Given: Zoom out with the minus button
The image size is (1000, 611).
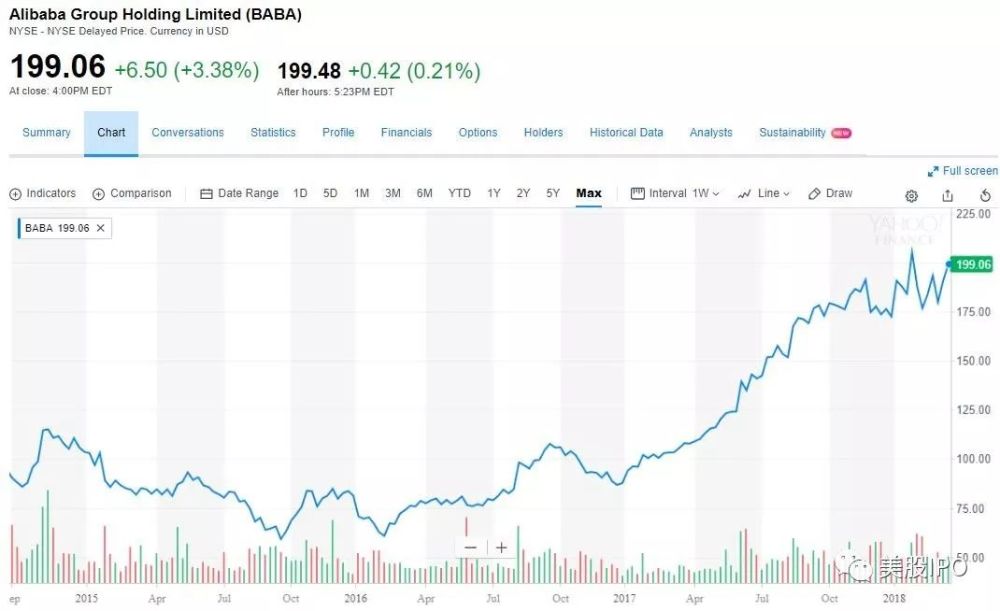Looking at the screenshot, I should pos(471,548).
